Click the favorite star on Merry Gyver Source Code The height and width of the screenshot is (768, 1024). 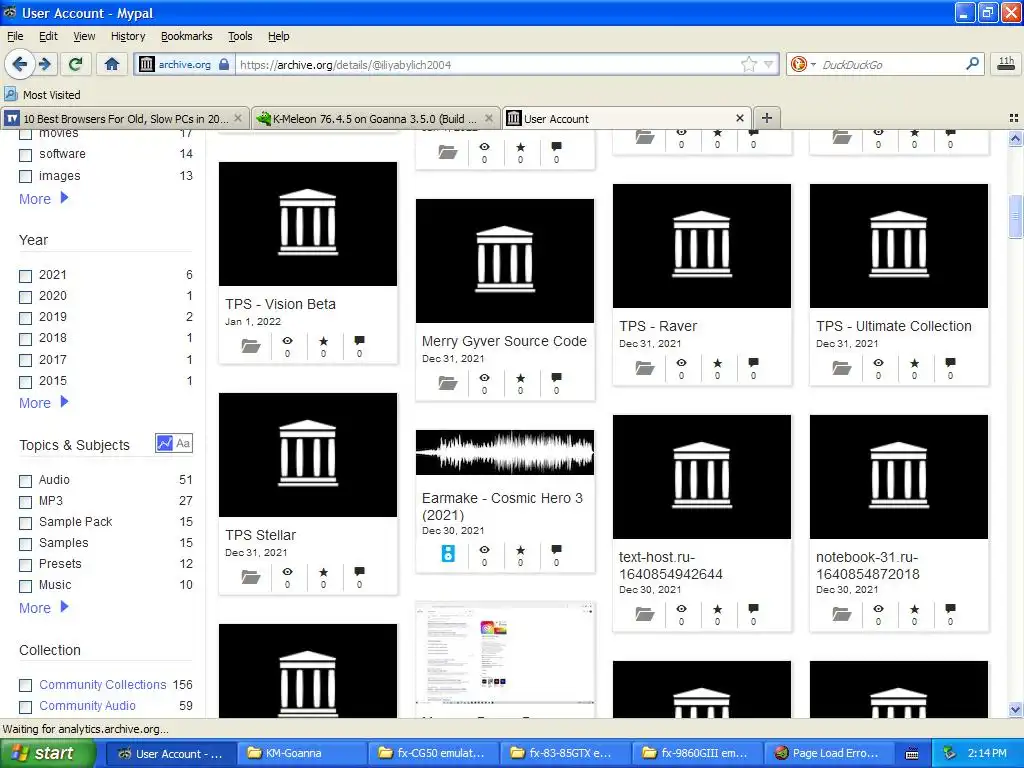tap(520, 378)
